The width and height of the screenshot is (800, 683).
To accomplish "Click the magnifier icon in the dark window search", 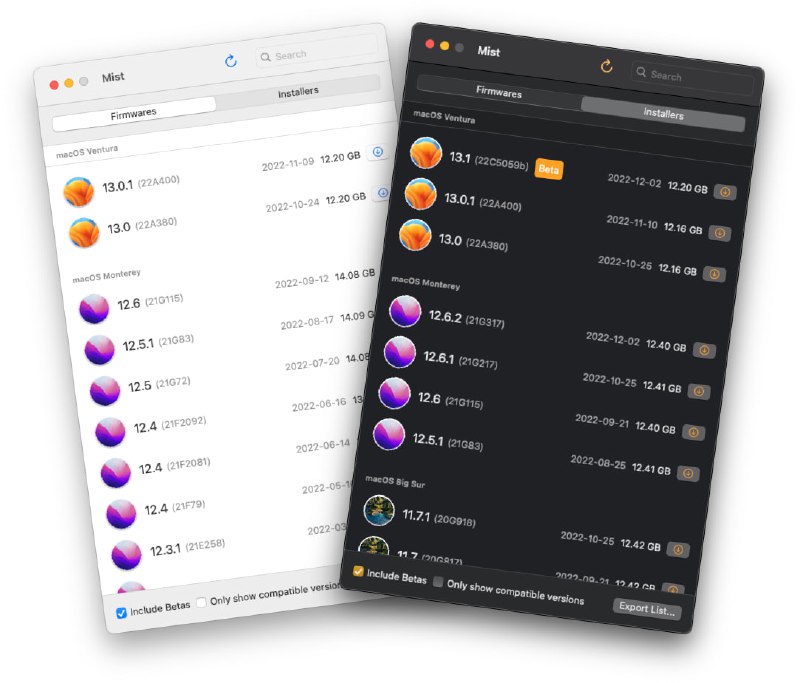I will coord(640,73).
